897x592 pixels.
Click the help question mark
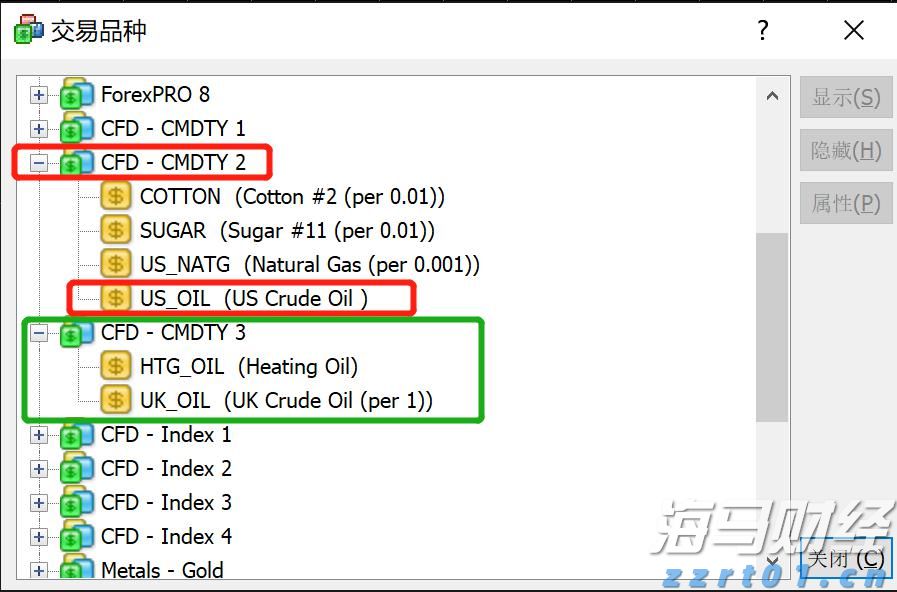point(762,30)
